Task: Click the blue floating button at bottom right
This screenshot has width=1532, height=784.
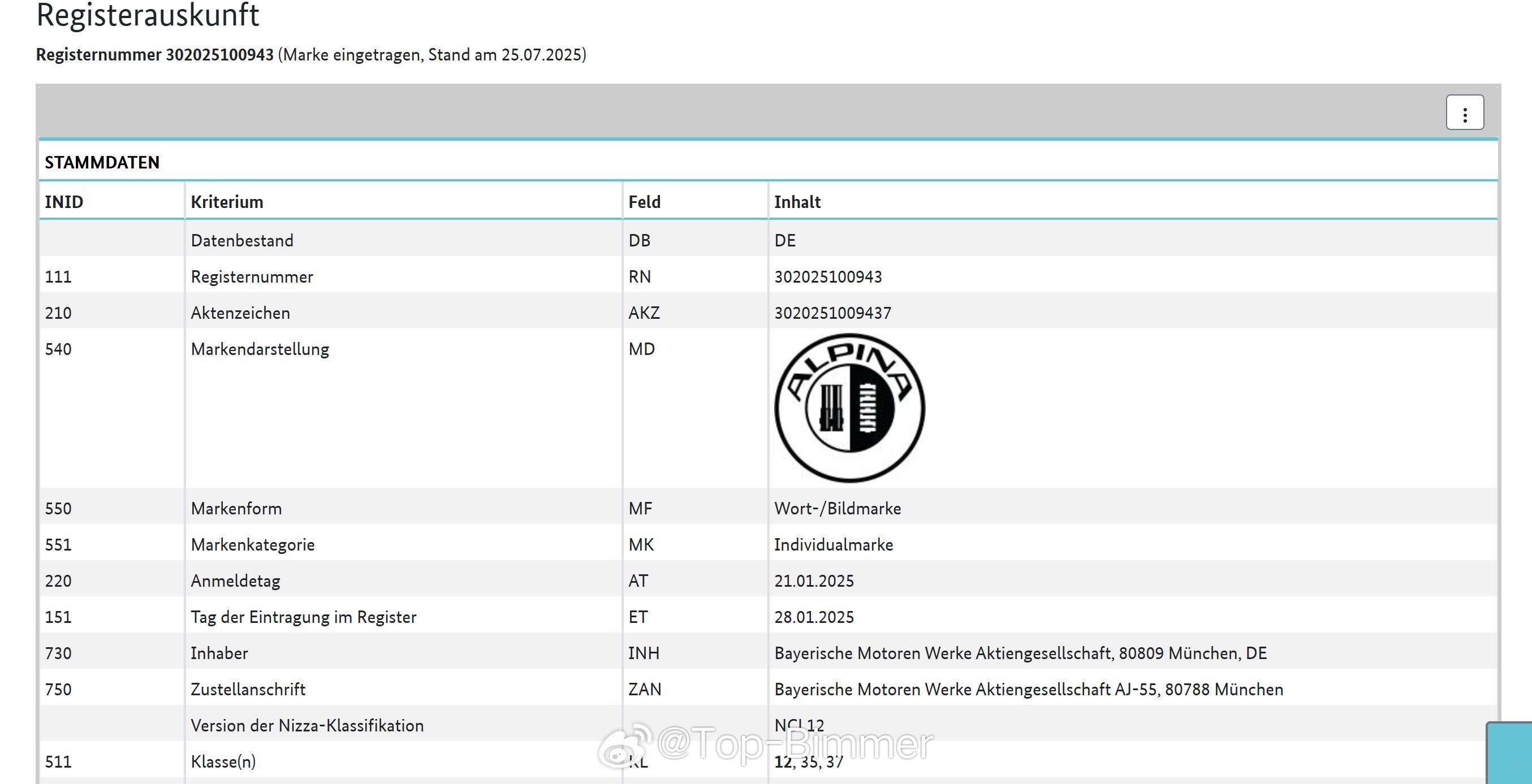Action: (x=1509, y=753)
